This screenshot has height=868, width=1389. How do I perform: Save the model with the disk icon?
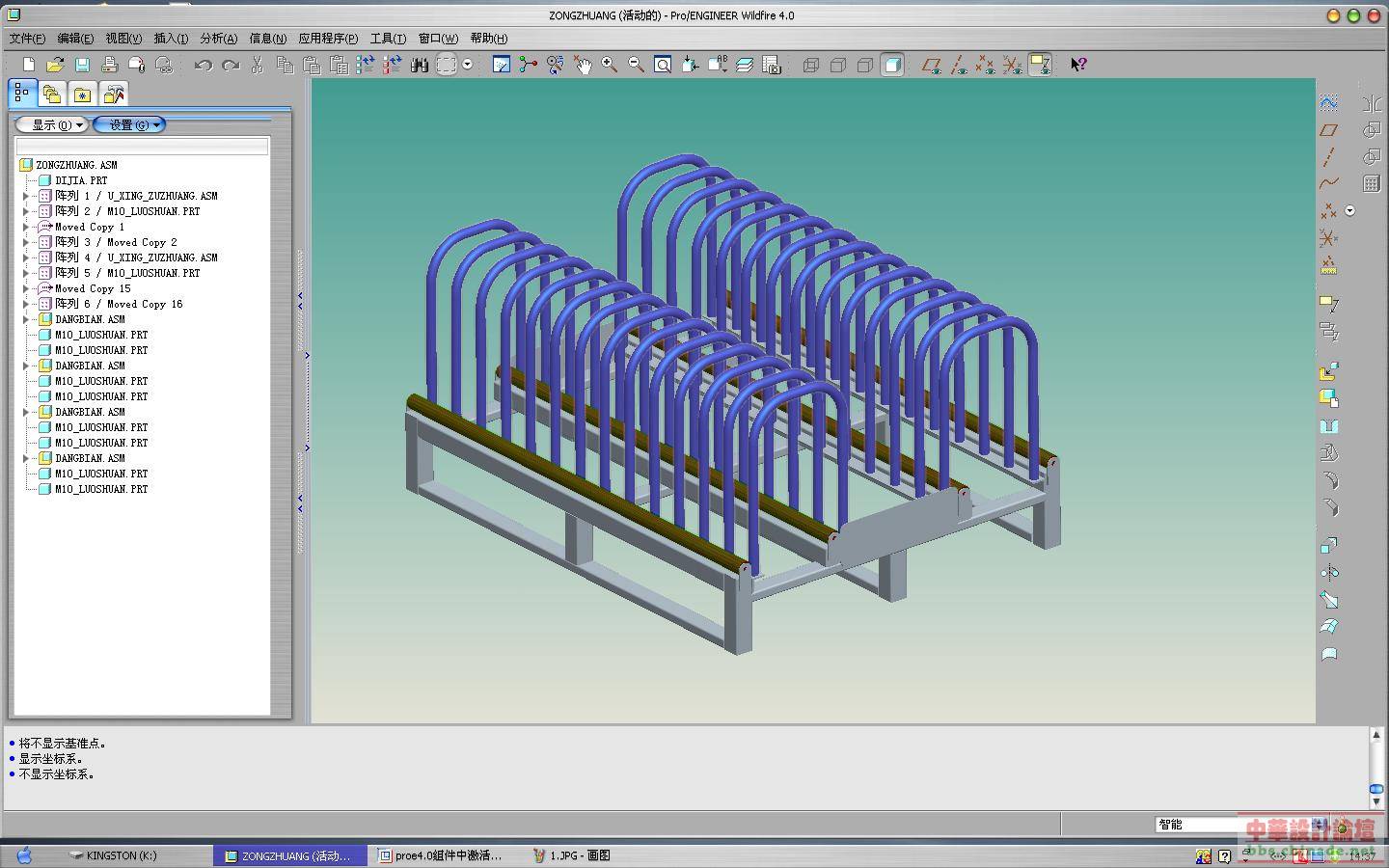(82, 65)
